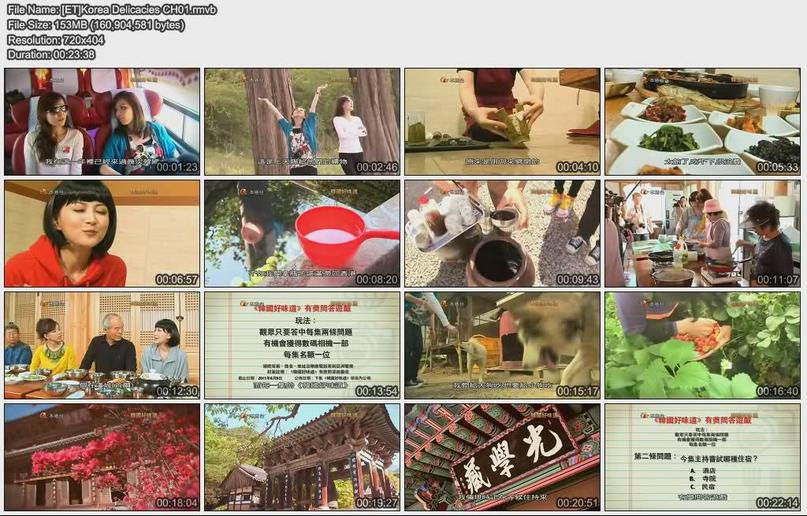Open thumbnail of two women on train seats
The height and width of the screenshot is (516, 807).
tap(102, 122)
